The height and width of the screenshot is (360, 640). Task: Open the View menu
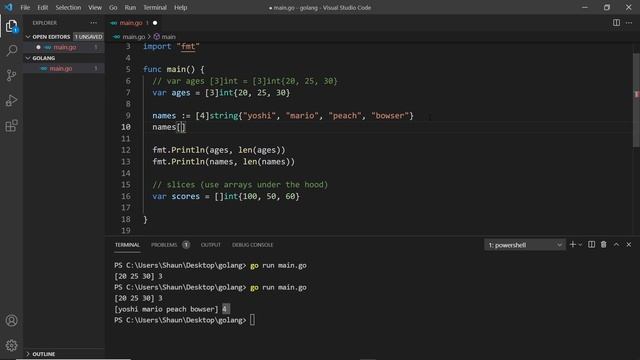pos(95,7)
